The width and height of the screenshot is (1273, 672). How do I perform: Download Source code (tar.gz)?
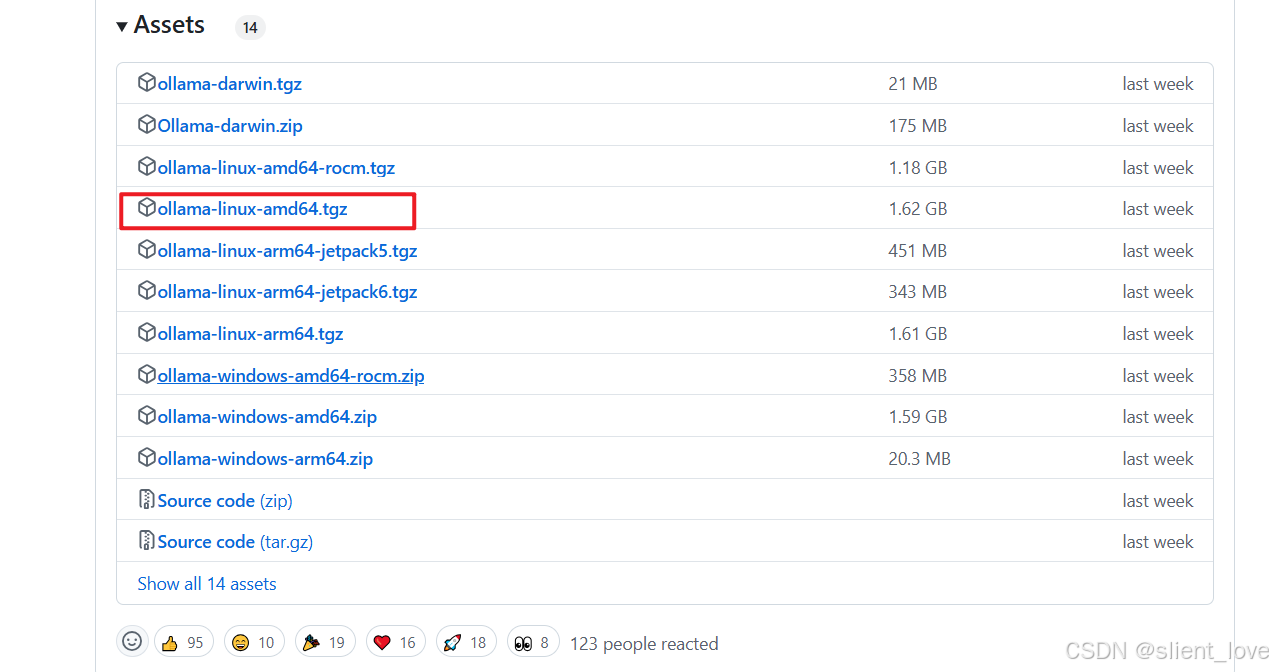(x=235, y=542)
